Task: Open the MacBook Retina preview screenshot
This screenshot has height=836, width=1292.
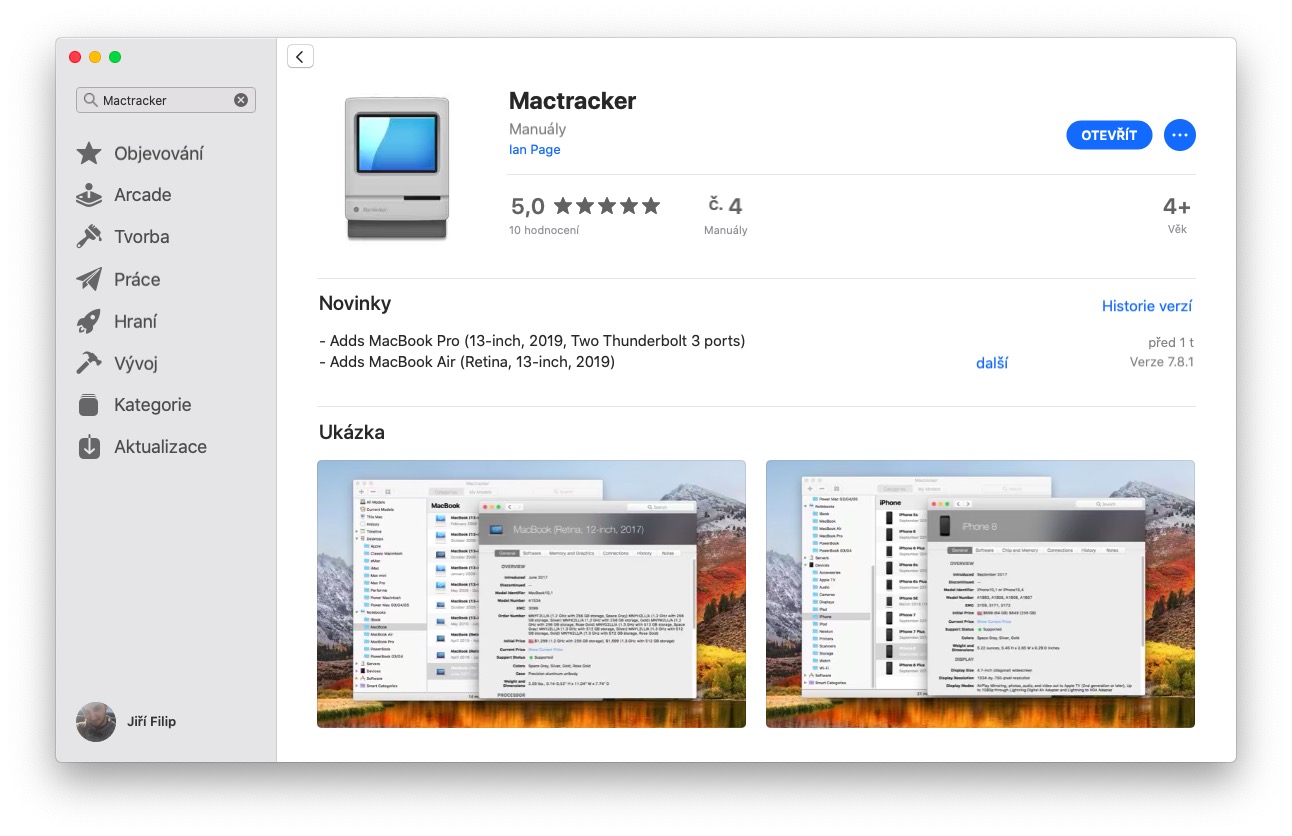Action: (531, 594)
